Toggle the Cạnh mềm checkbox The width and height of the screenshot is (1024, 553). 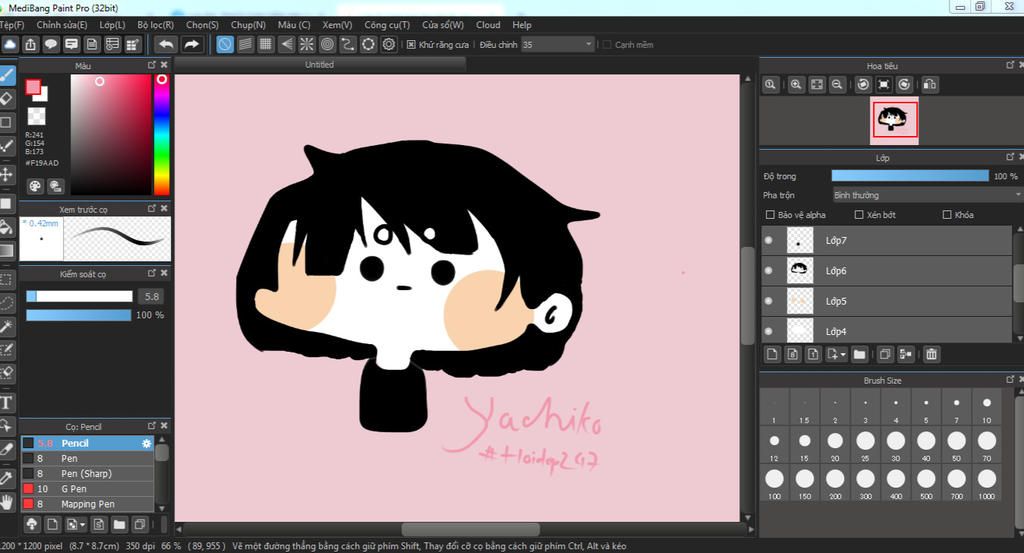607,44
